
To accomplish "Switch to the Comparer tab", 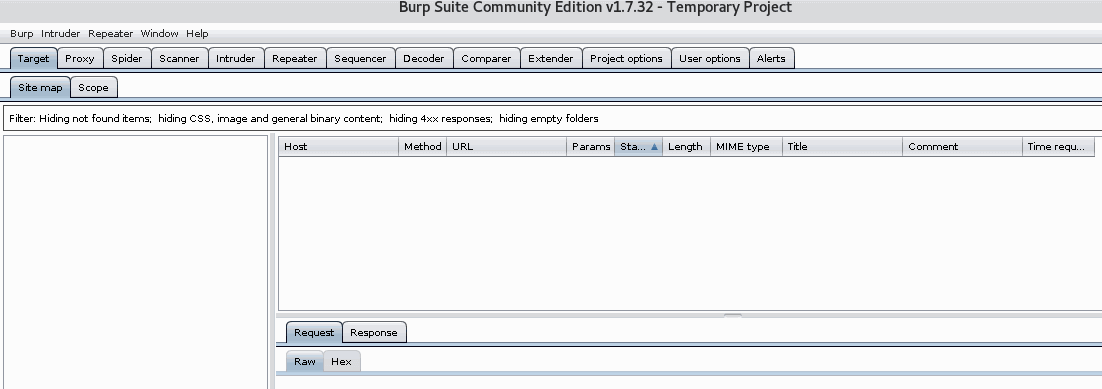I will [486, 58].
